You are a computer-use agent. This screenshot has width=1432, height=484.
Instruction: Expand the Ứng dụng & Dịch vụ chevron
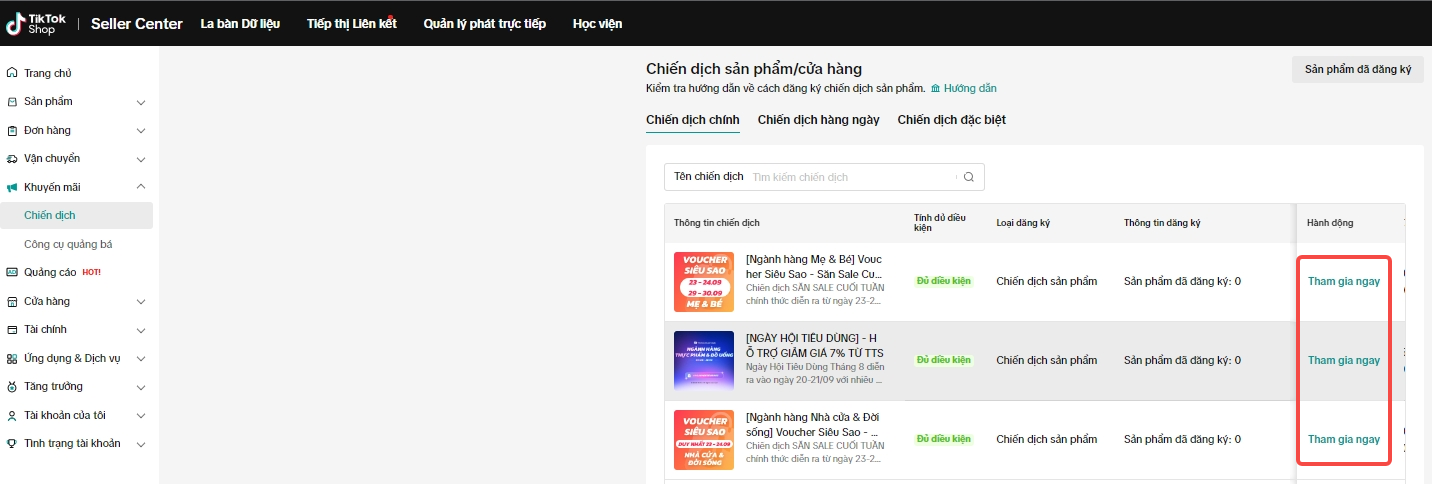tap(141, 358)
